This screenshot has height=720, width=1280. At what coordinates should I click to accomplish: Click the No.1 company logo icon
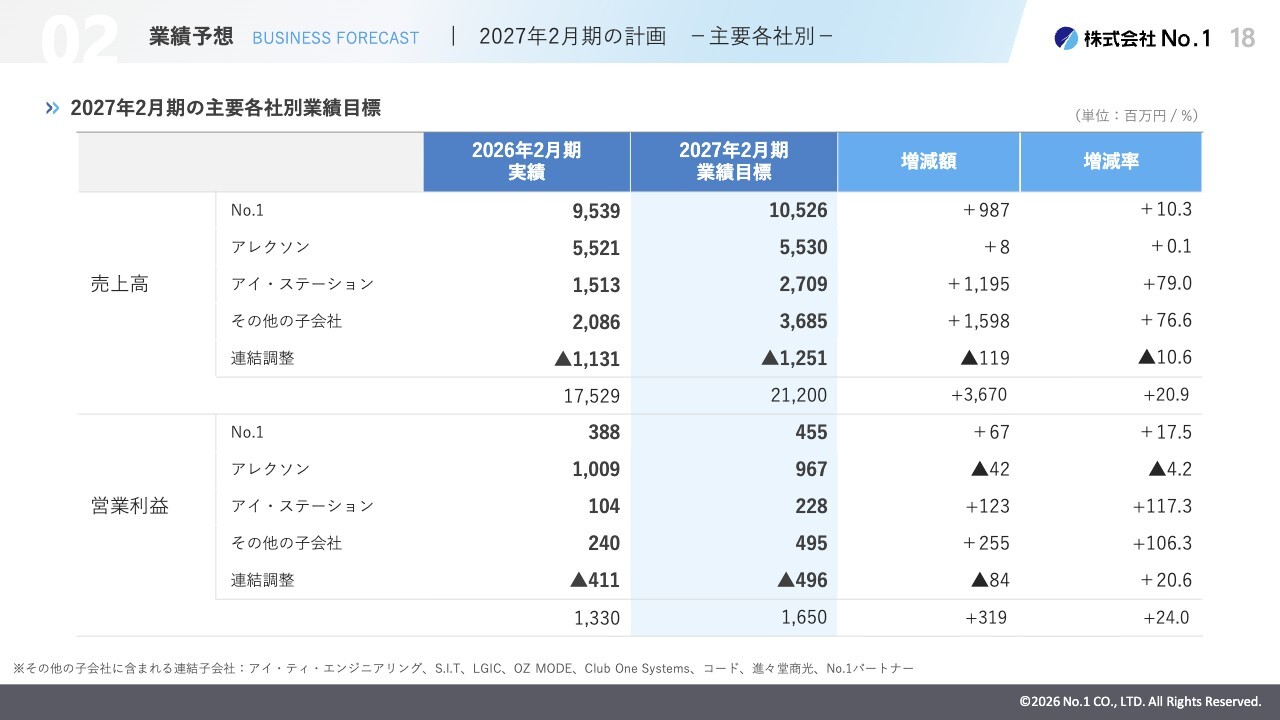coord(1066,38)
